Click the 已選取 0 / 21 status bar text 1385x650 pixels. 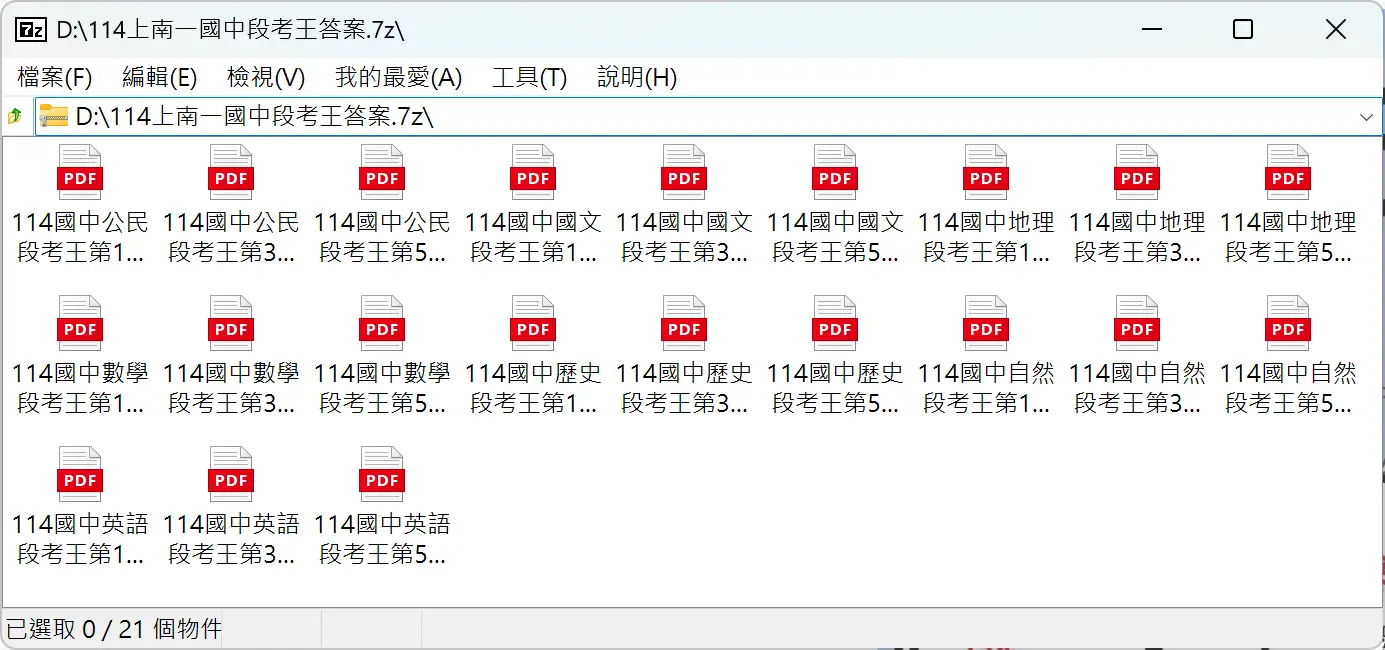click(x=114, y=629)
